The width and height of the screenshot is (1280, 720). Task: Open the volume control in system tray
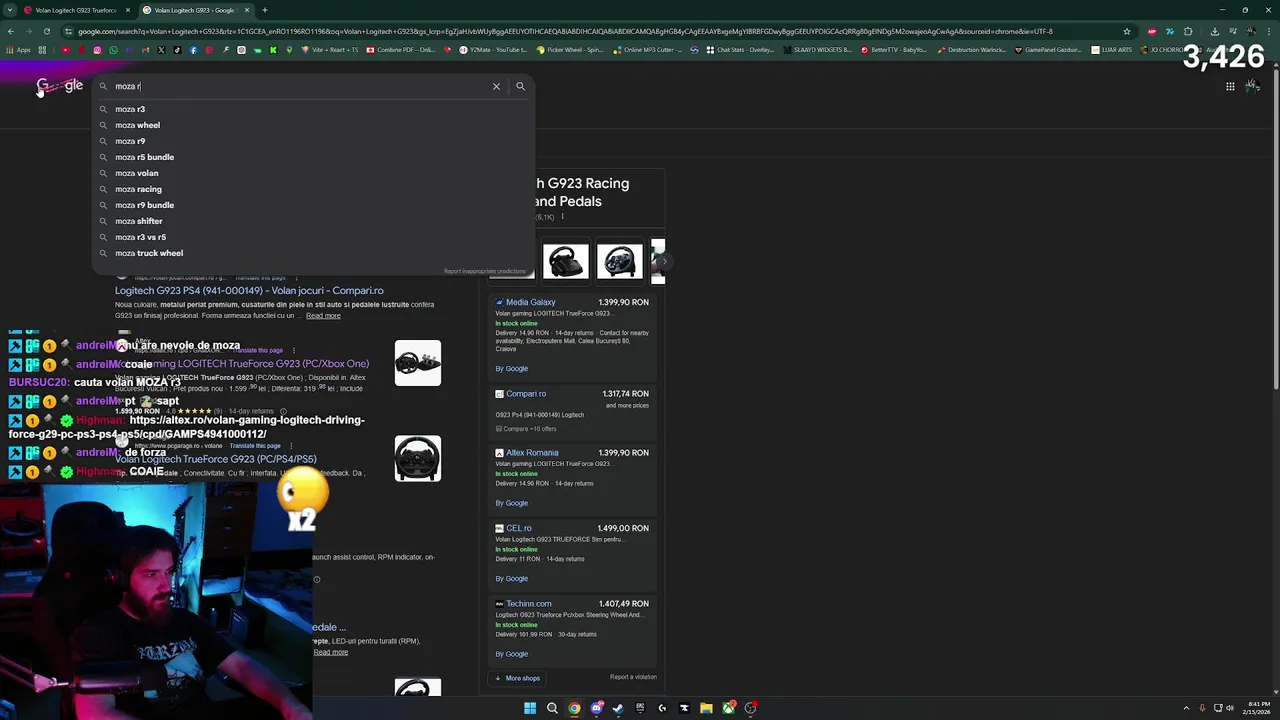1230,708
